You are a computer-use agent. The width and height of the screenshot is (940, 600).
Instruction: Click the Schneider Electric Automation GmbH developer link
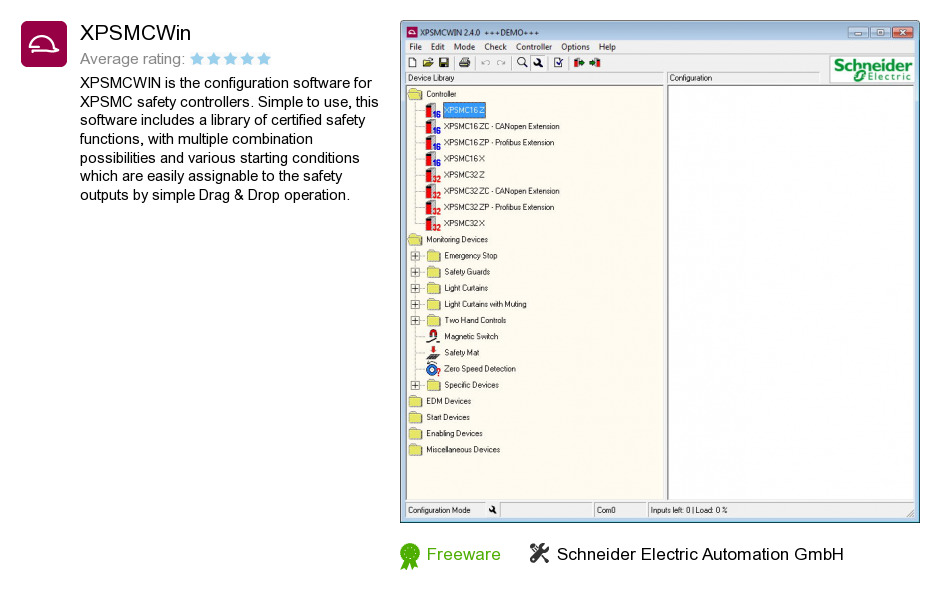pos(700,554)
